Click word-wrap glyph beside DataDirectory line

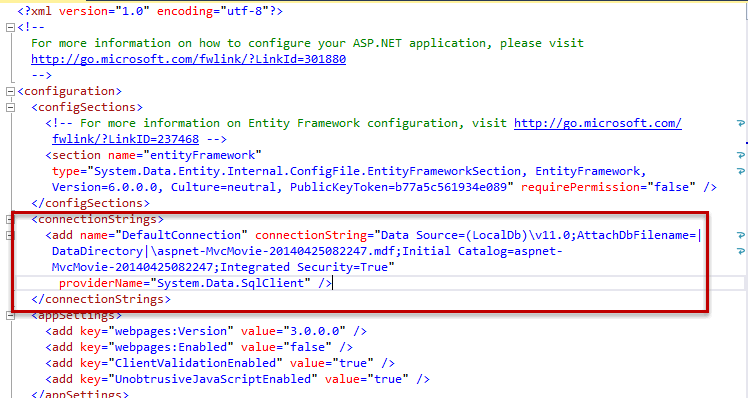(740, 251)
